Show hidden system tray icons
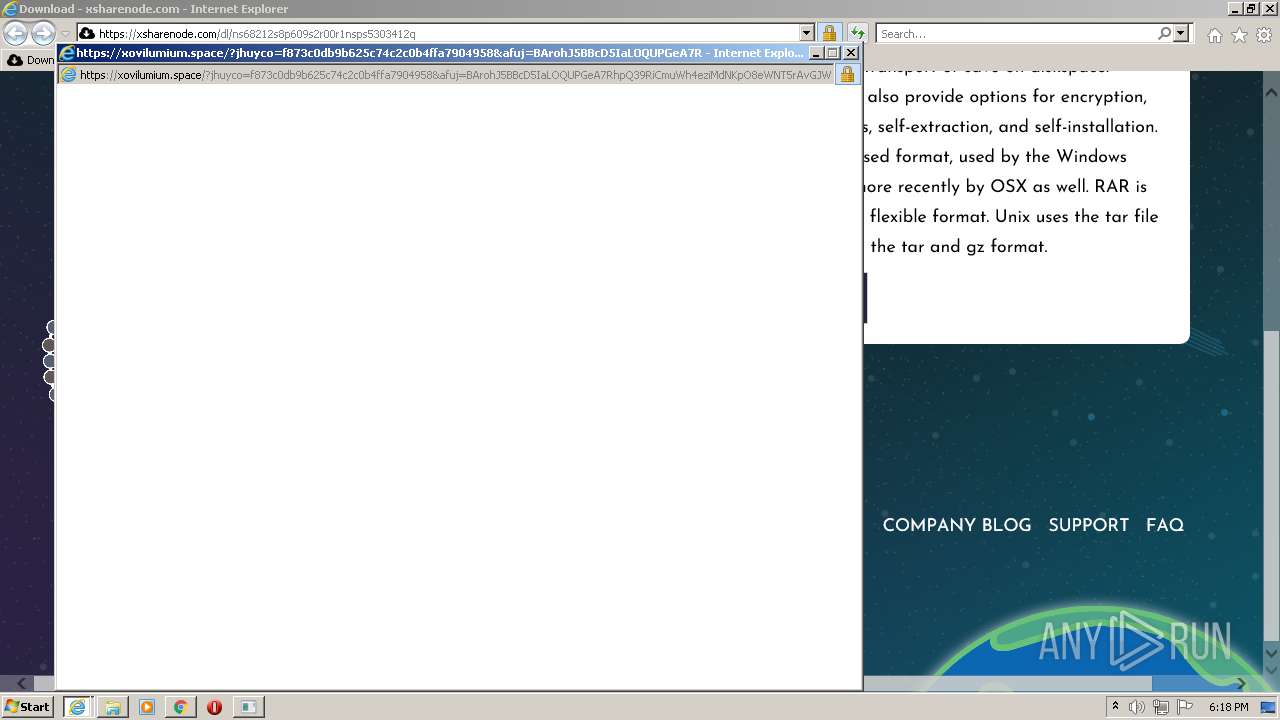 [1115, 707]
